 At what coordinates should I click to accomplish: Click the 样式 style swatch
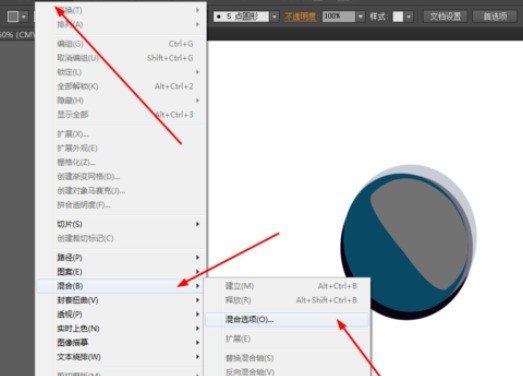[x=398, y=16]
